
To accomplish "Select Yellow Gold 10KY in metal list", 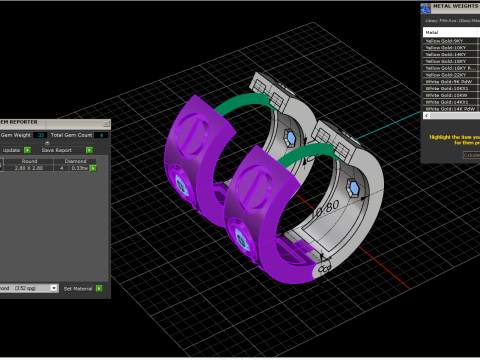I will 451,48.
